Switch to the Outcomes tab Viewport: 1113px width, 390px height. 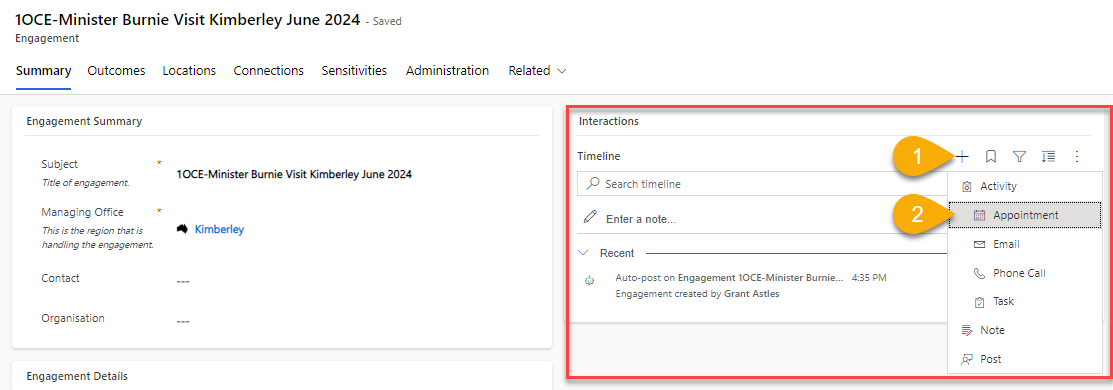pyautogui.click(x=116, y=71)
